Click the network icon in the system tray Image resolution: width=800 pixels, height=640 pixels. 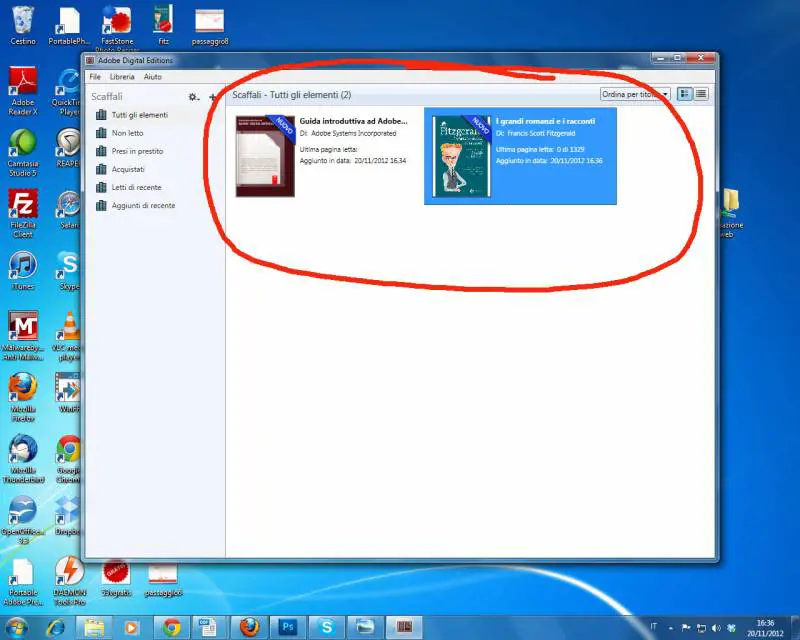[702, 628]
